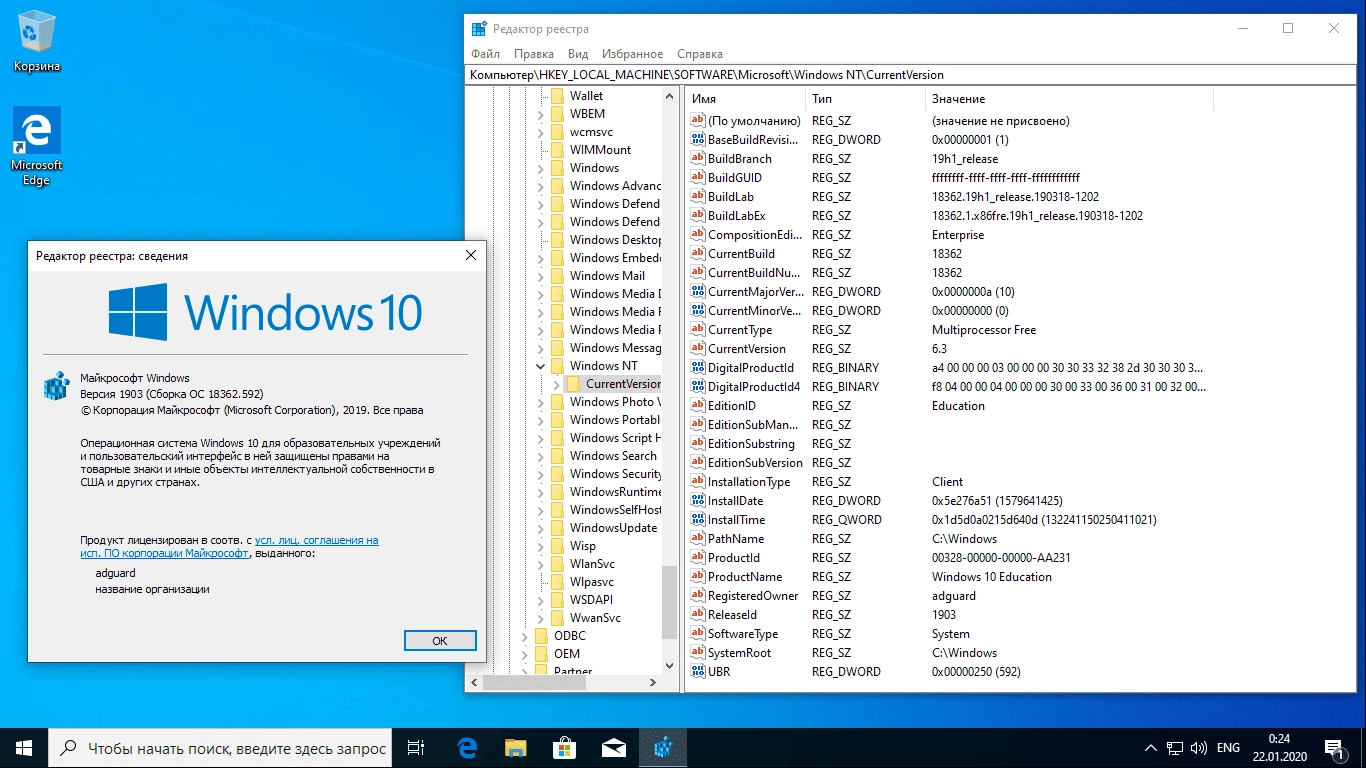1366x768 pixels.
Task: Sort by the Тип column header
Action: (865, 99)
